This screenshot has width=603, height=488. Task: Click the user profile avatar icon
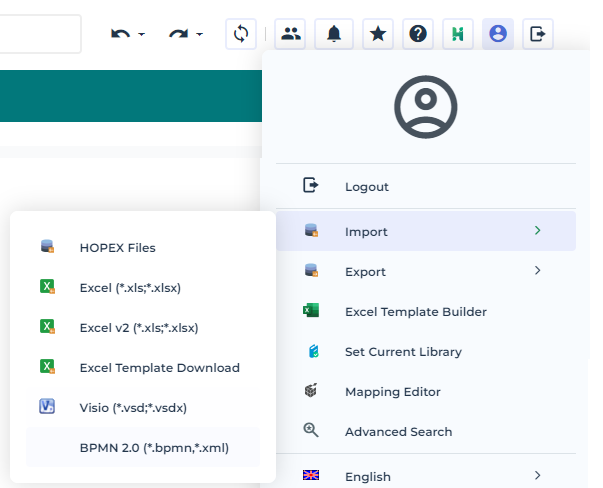498,34
